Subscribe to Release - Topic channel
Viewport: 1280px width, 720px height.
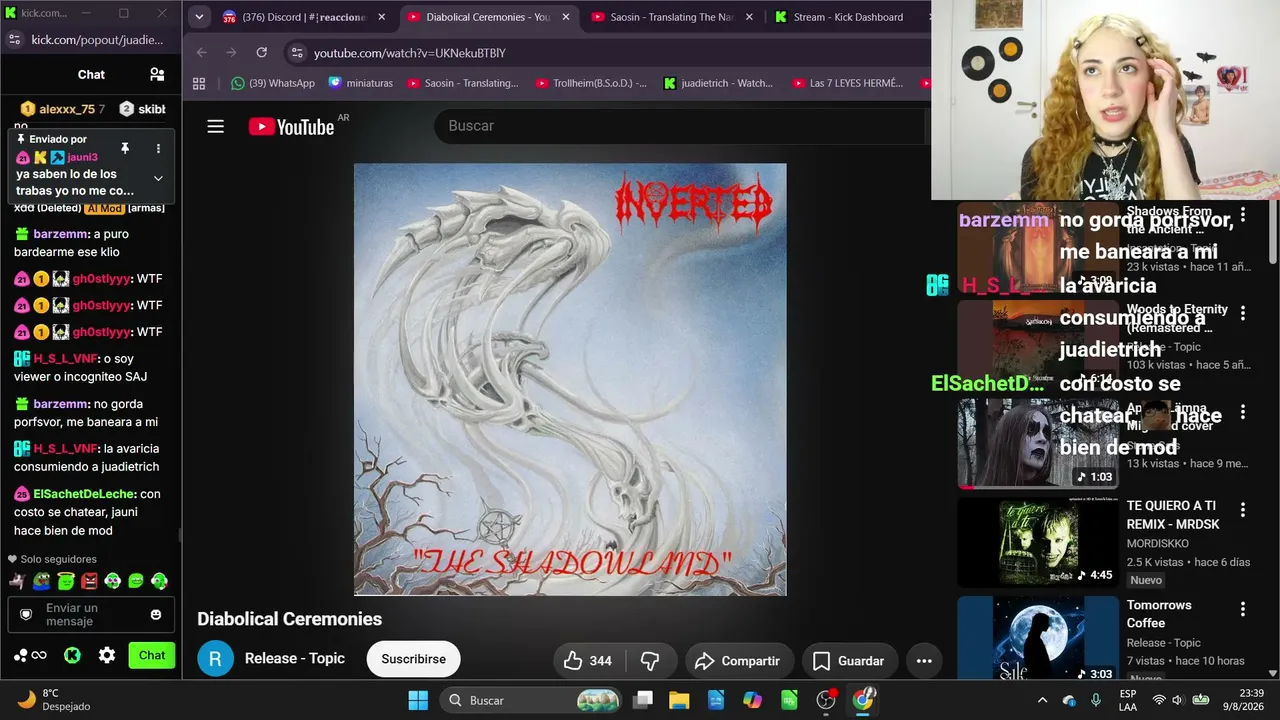pos(413,659)
